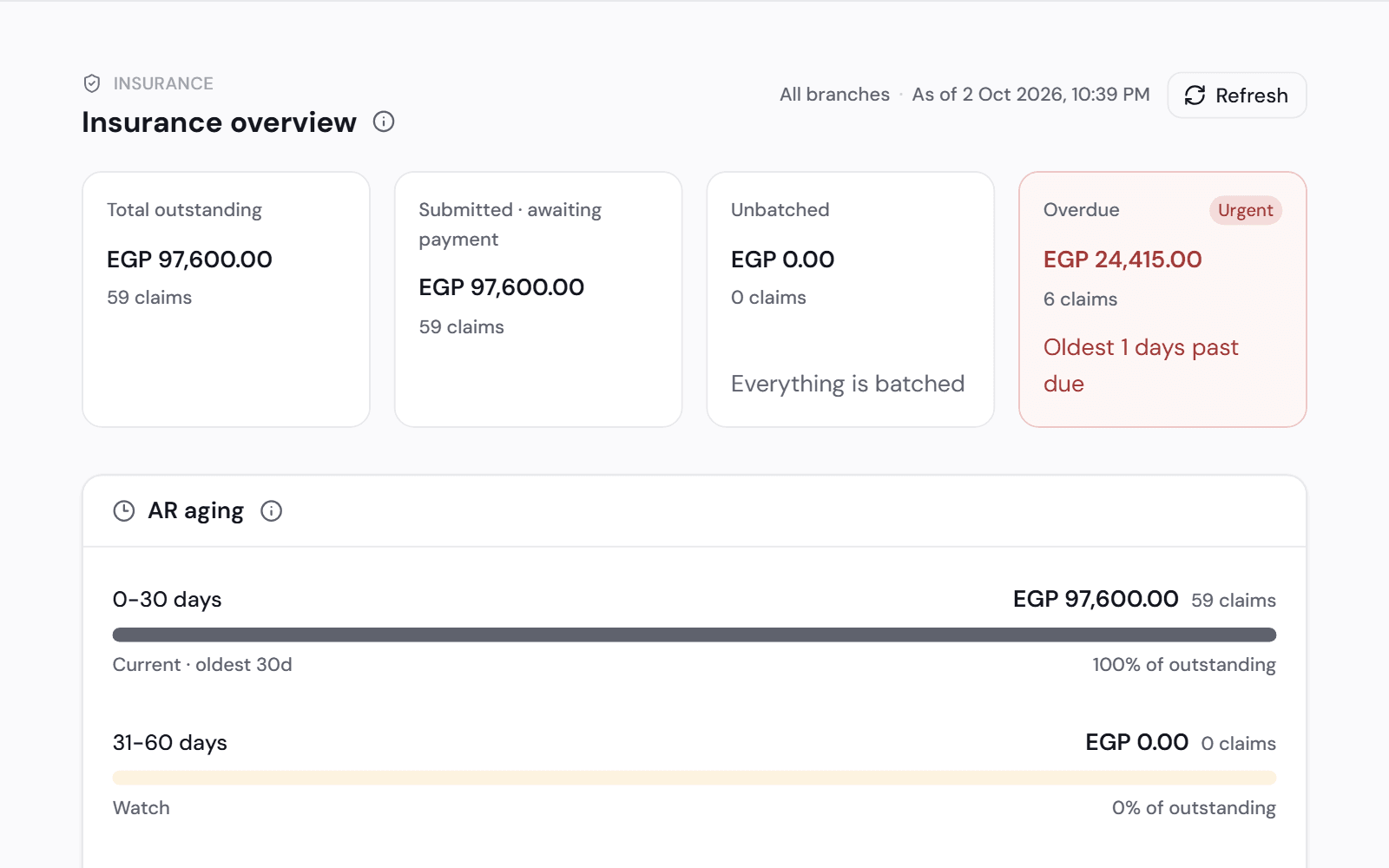The width and height of the screenshot is (1389, 868).
Task: Click '6 claims' in Overdue card
Action: point(1080,299)
